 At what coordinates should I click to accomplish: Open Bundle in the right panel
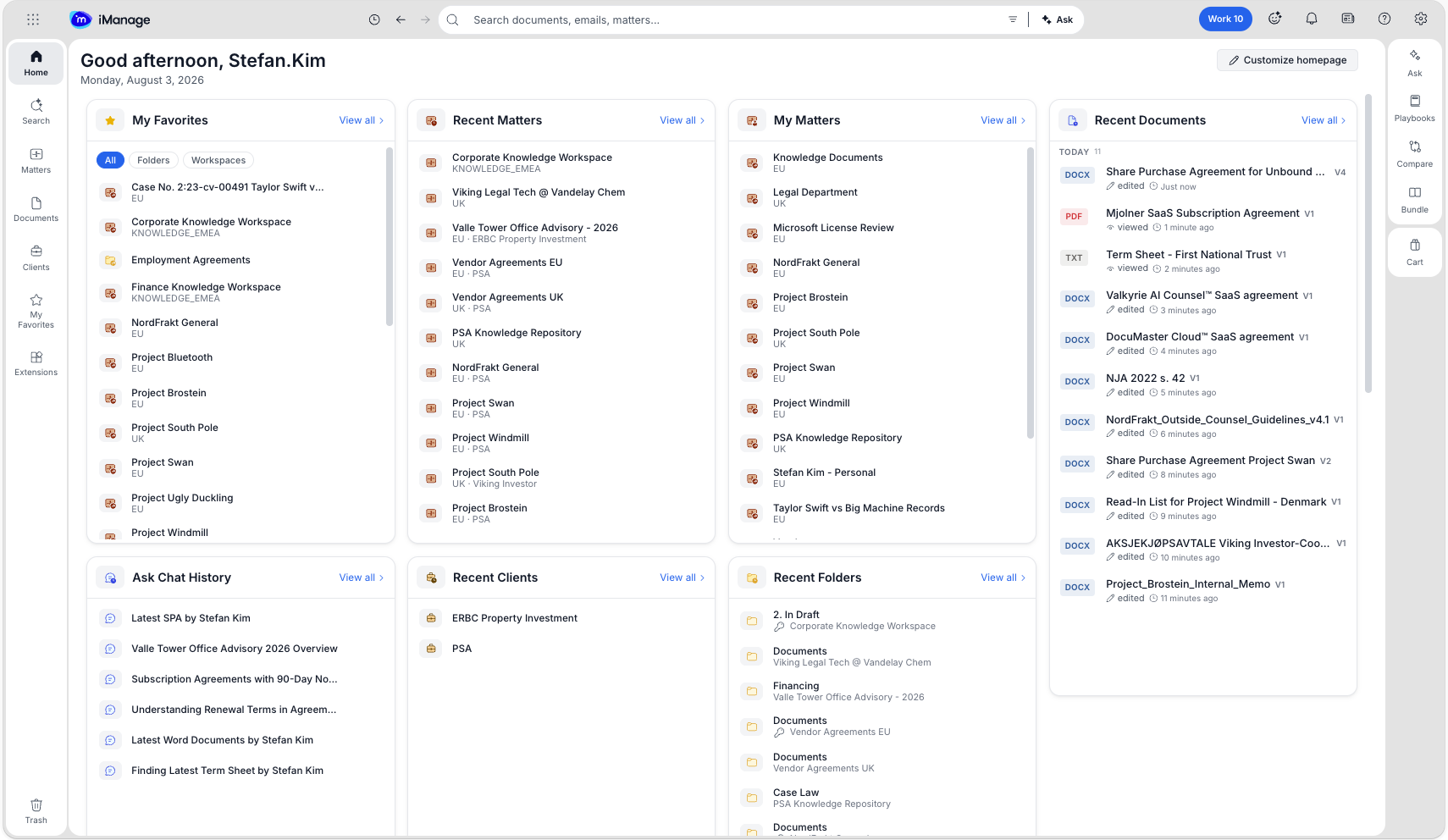click(x=1415, y=200)
